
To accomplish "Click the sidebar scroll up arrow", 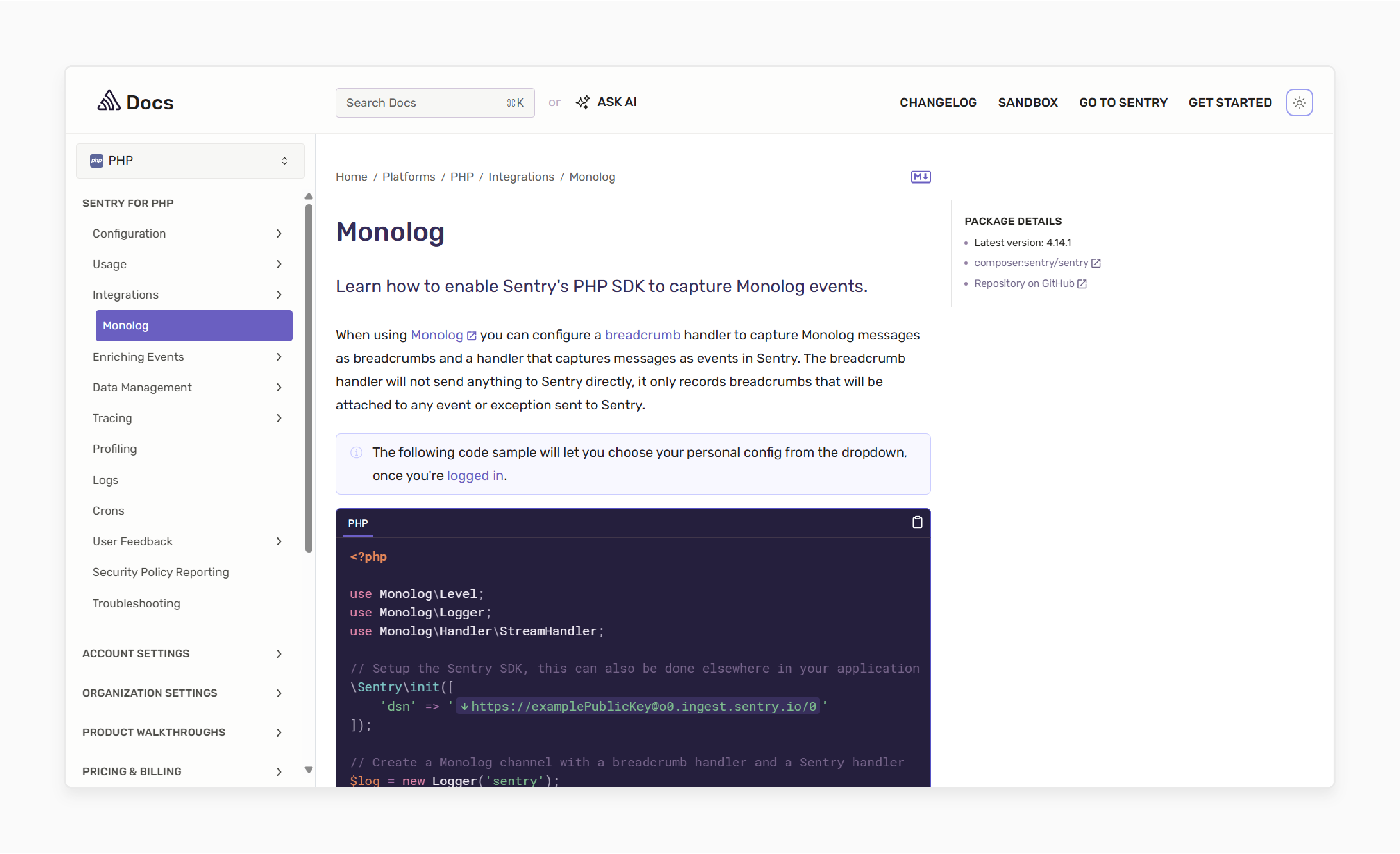I will point(309,197).
